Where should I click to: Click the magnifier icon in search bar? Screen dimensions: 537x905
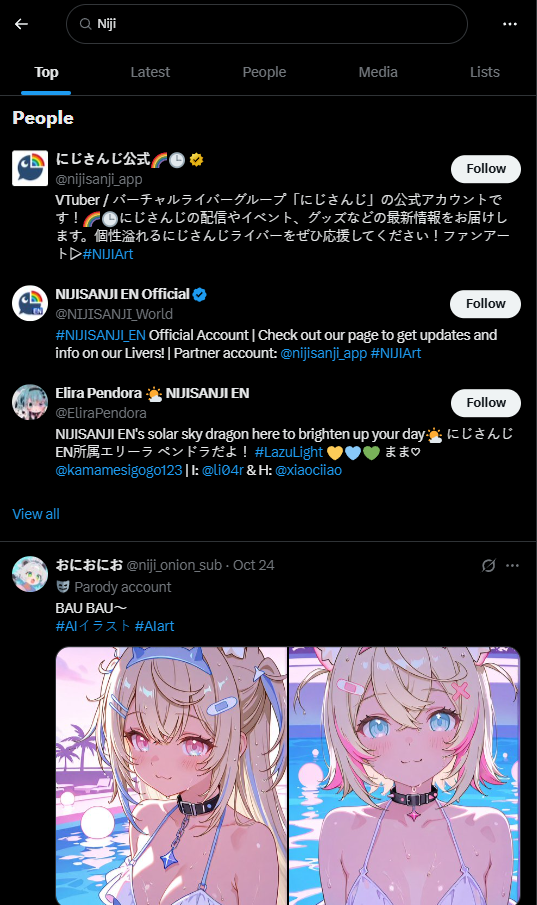click(x=85, y=24)
